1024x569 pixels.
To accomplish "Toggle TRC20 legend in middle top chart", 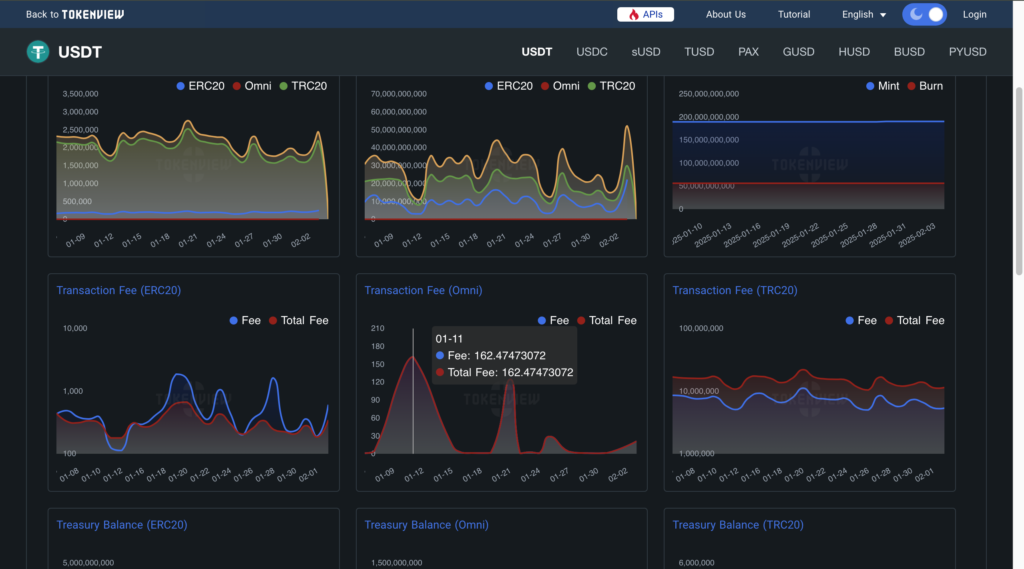I will pyautogui.click(x=612, y=86).
